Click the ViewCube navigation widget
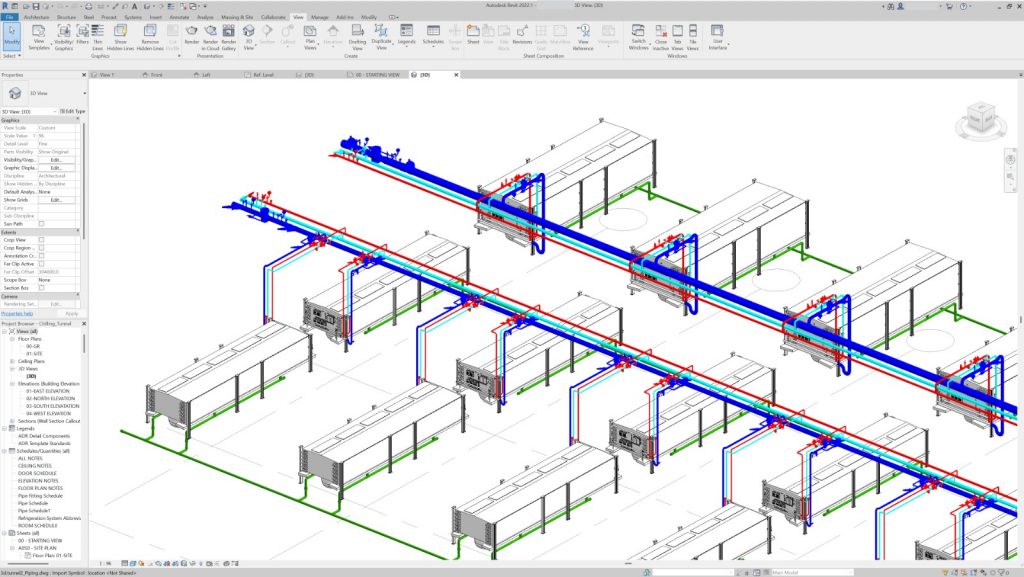This screenshot has height=577, width=1024. coord(981,119)
